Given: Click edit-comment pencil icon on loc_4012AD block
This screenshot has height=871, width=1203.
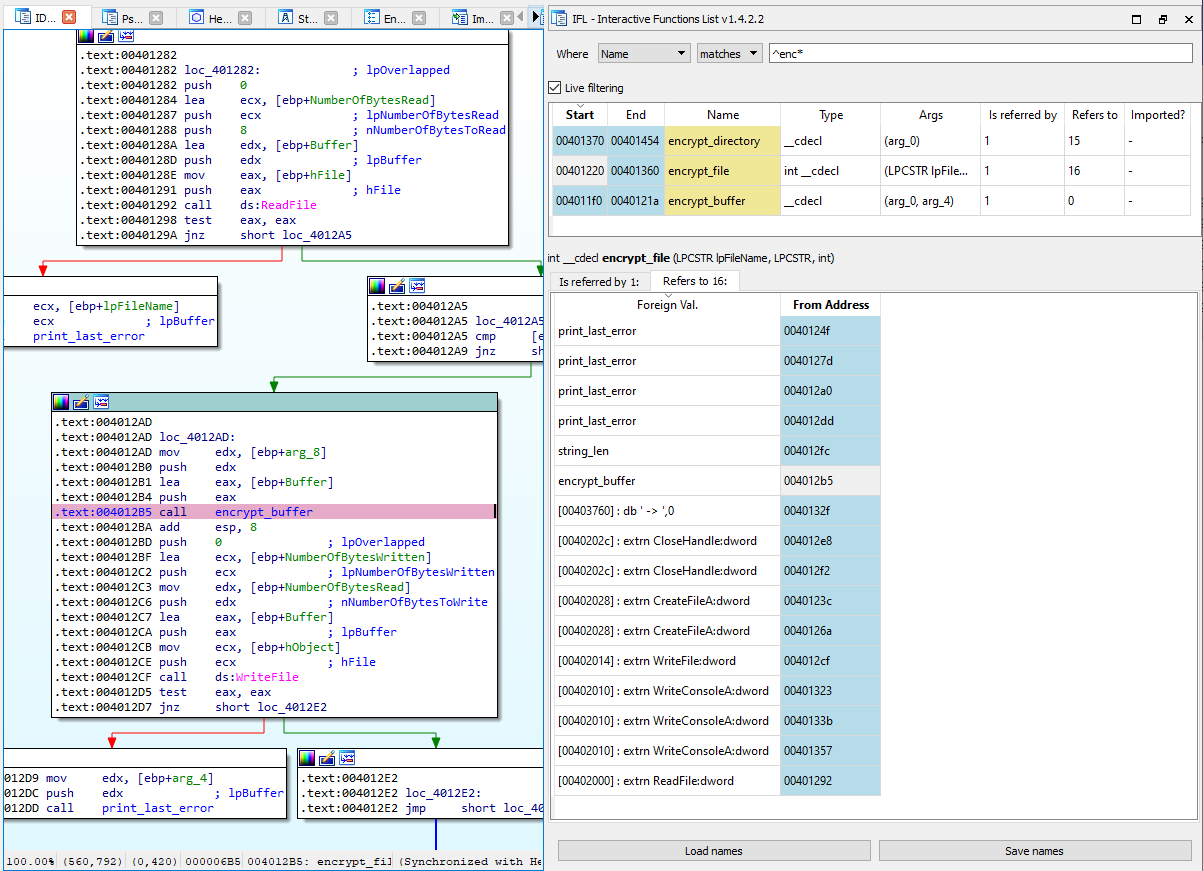Looking at the screenshot, I should [82, 402].
